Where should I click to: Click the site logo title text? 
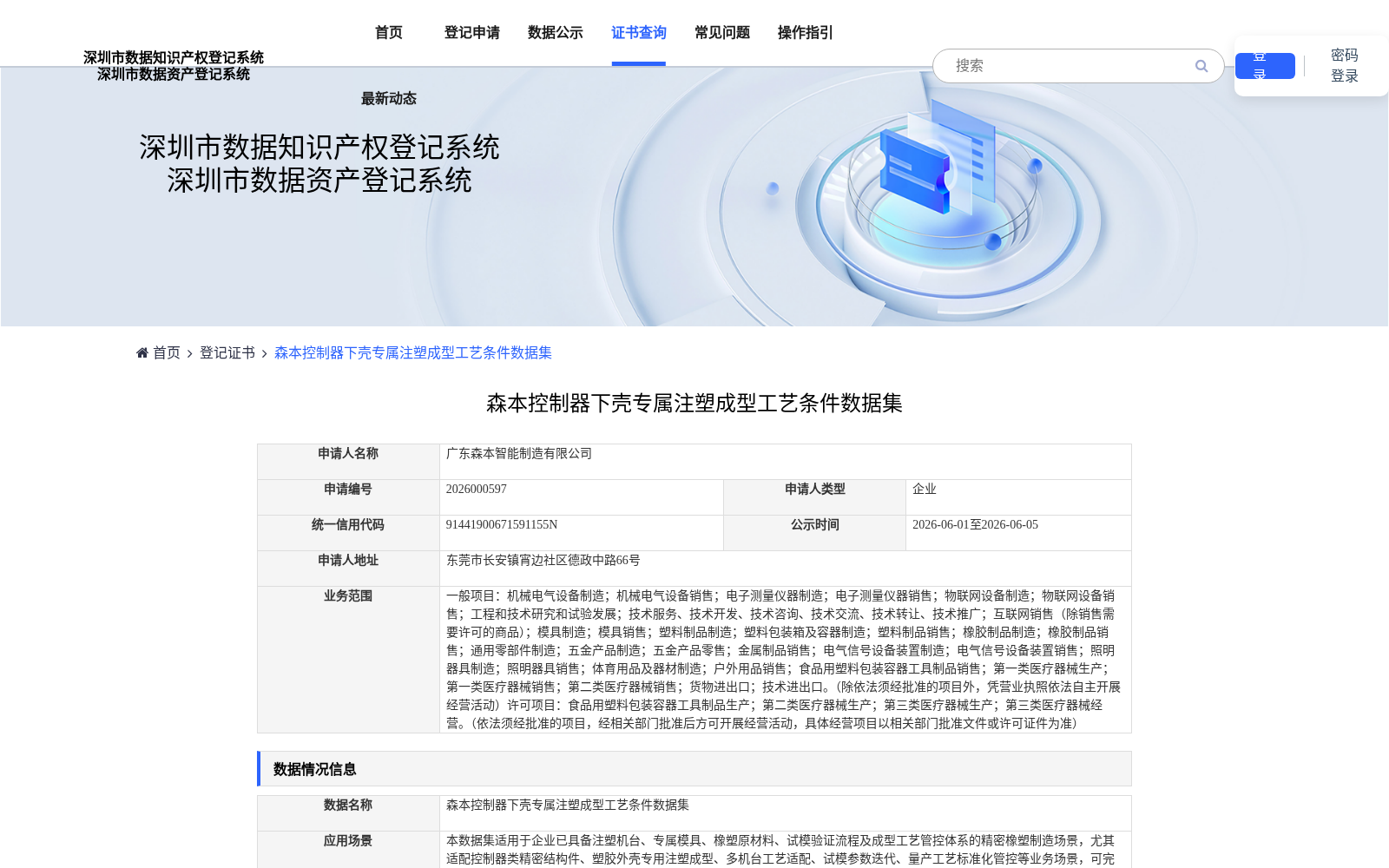[174, 66]
